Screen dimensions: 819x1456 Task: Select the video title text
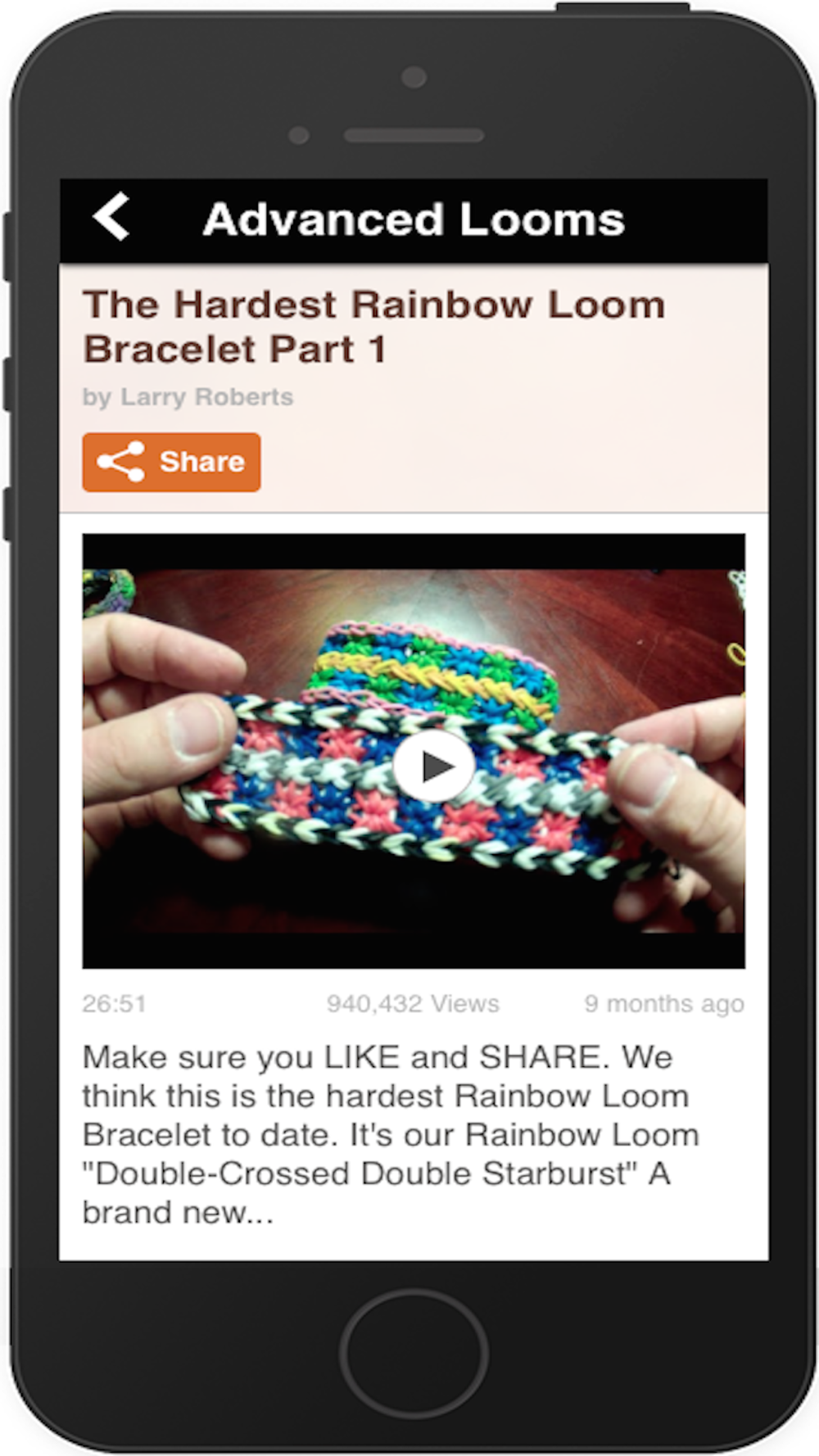pyautogui.click(x=373, y=326)
